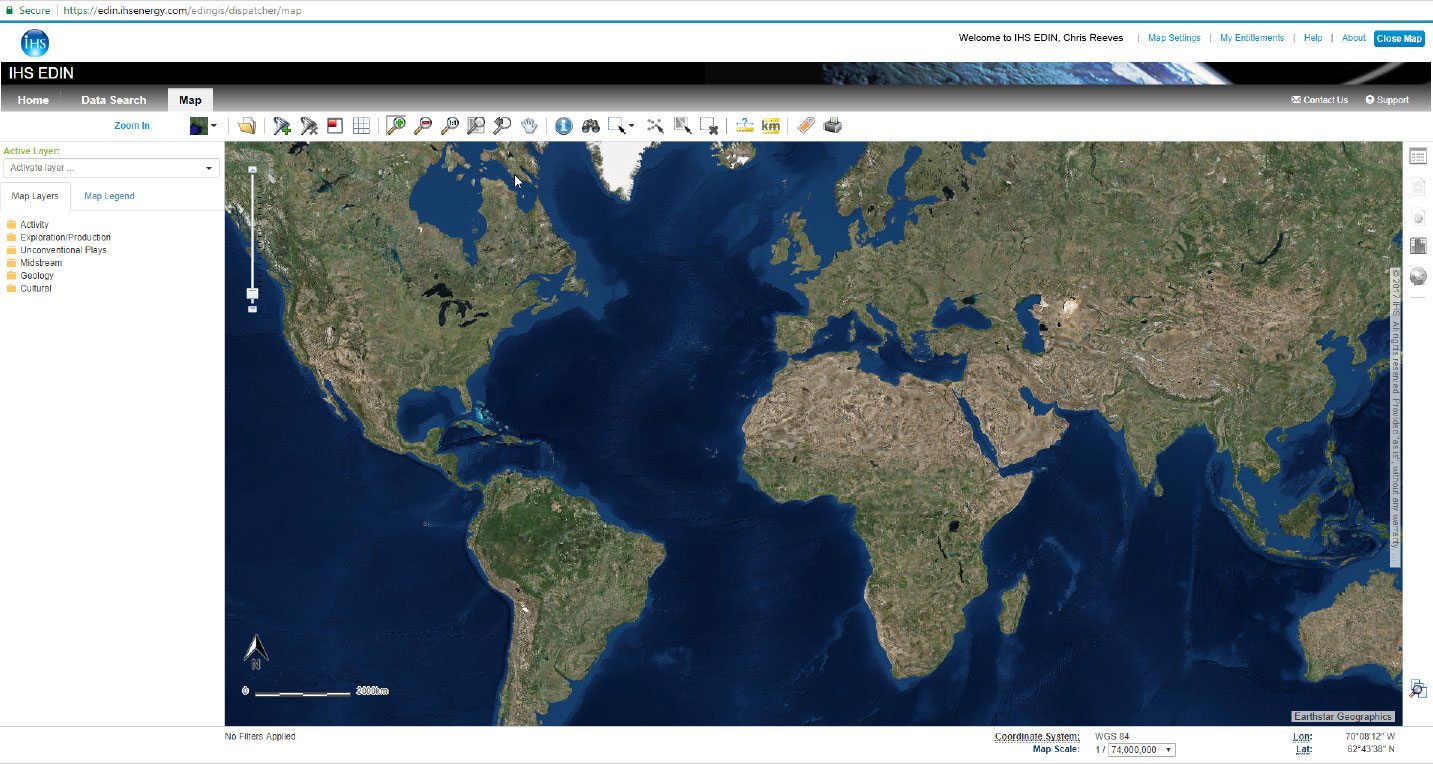
Task: Click the data sheet columns icon in right sidebar
Action: (x=1417, y=246)
